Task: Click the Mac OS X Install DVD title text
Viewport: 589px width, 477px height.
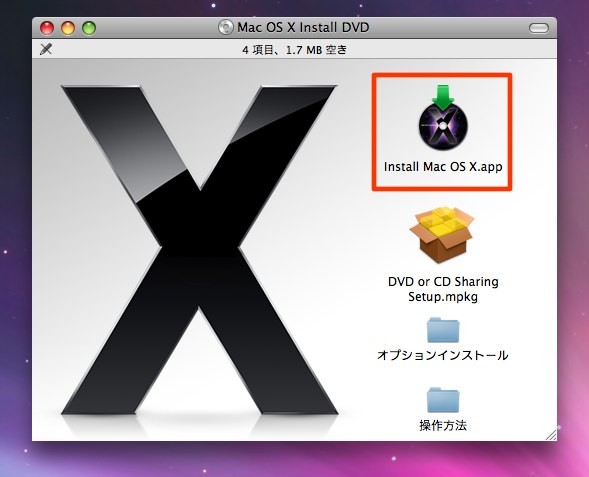Action: tap(303, 27)
